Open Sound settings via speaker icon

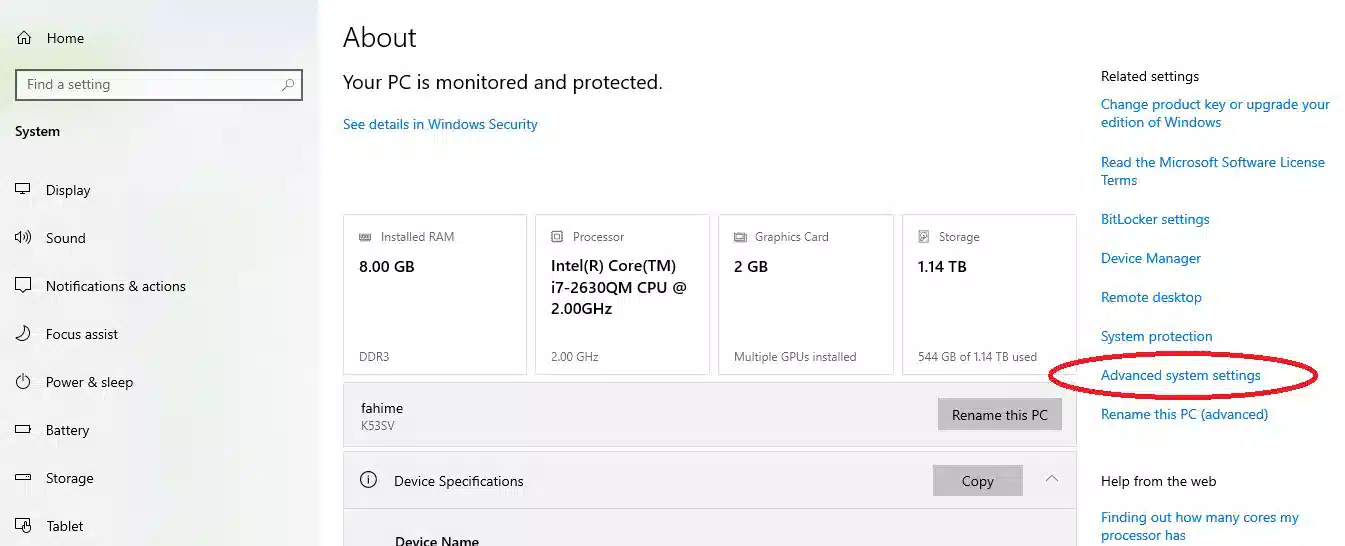pos(24,238)
